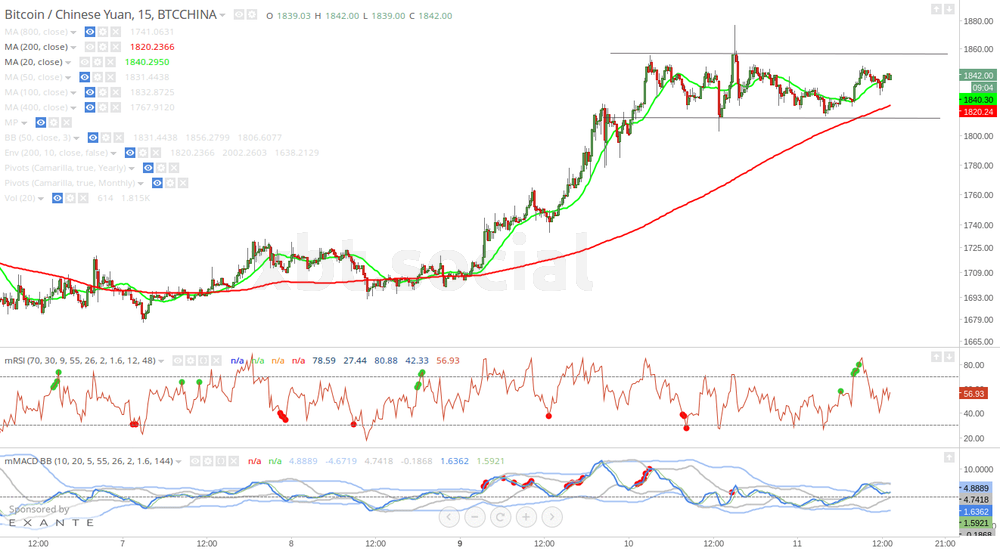Click the zoom out chart button
Screen dimensions: 1000x551
[474, 517]
